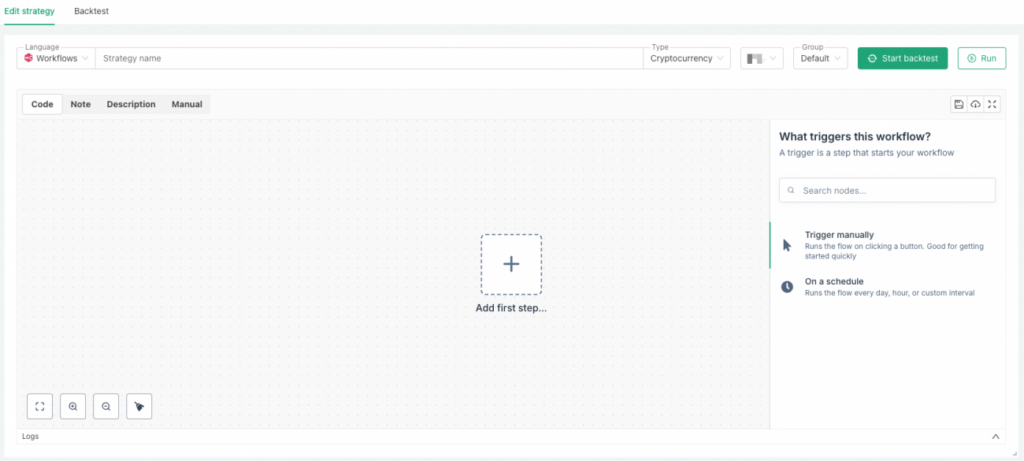Open the Type Cryptocurrency dropdown
1024x461 pixels.
[687, 59]
